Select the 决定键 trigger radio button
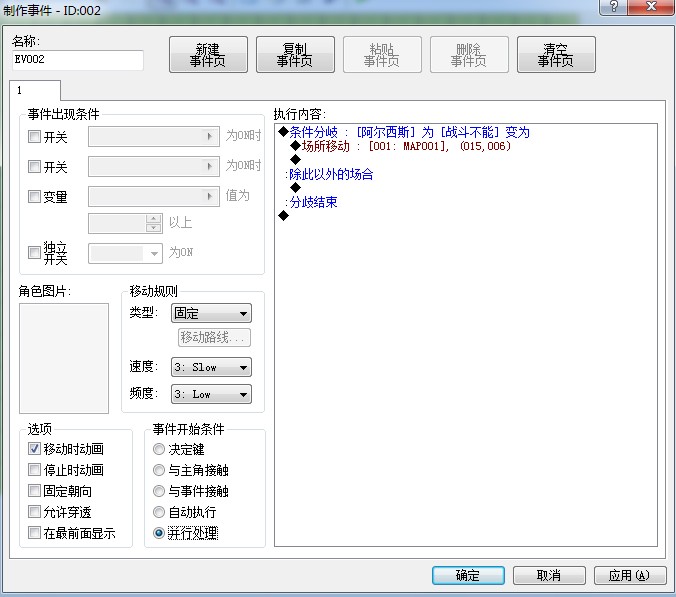Screen dimensions: 676x597 159,449
